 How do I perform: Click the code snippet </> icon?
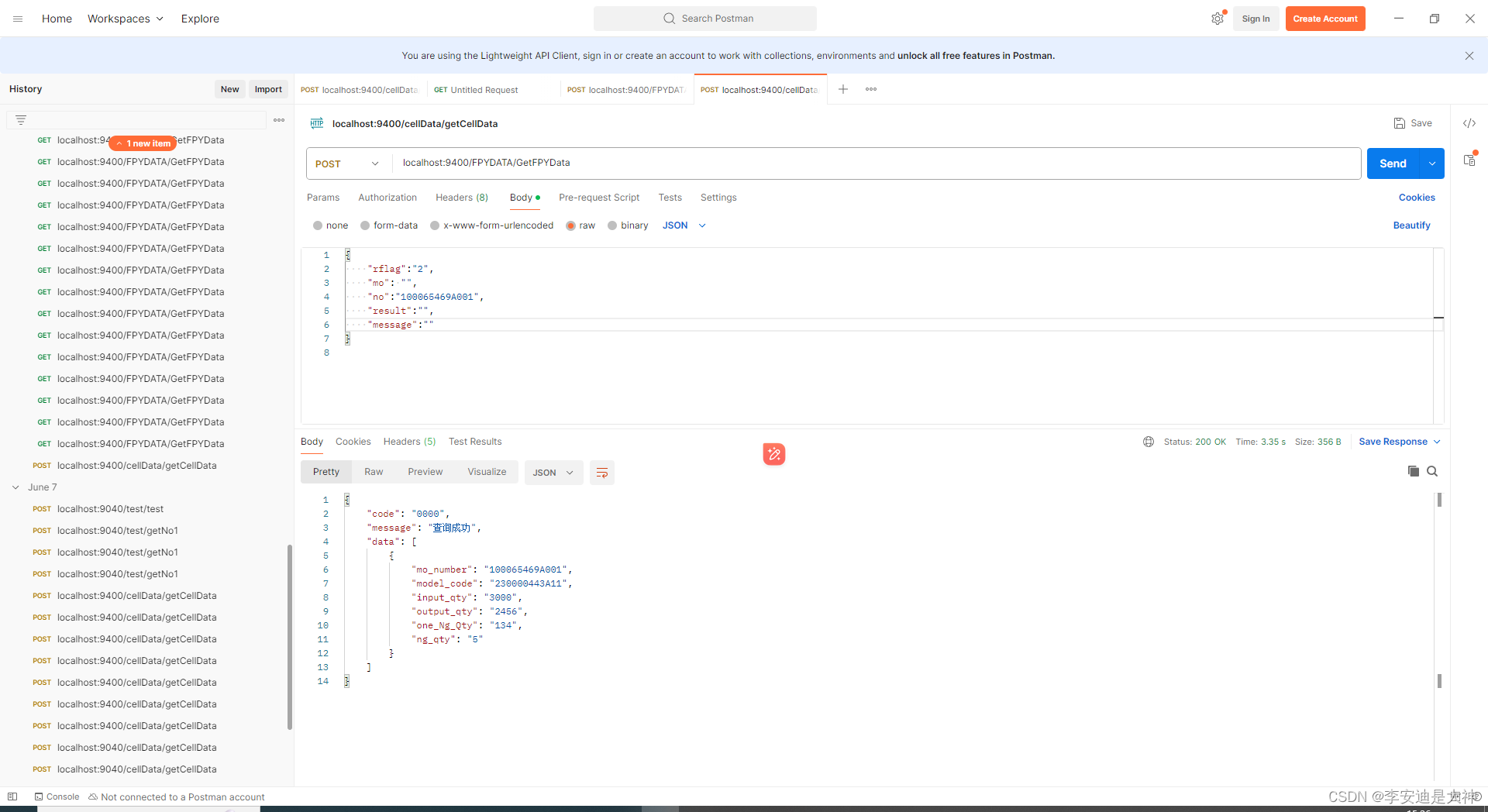[1470, 122]
